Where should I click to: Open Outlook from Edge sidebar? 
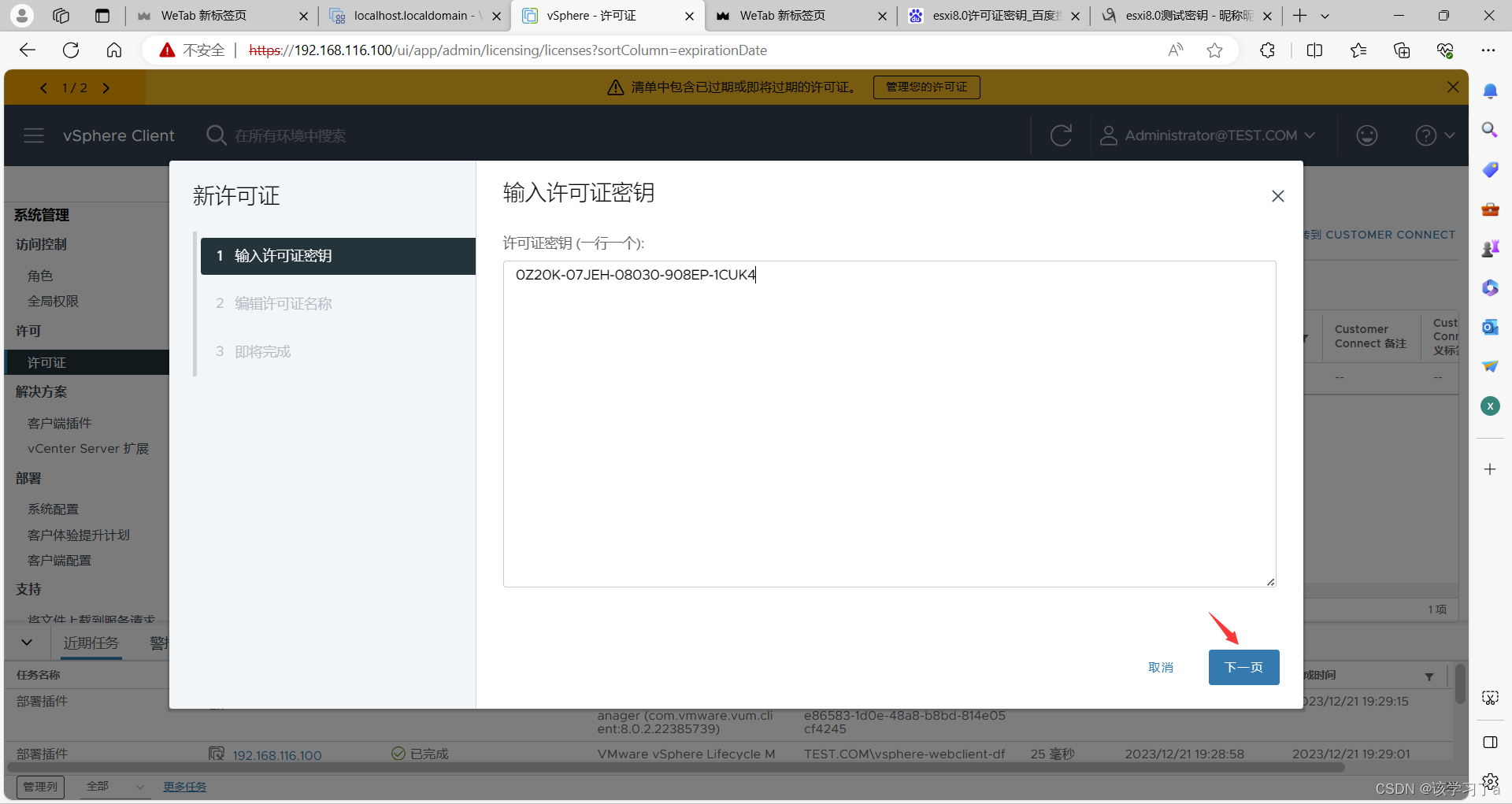tap(1490, 327)
